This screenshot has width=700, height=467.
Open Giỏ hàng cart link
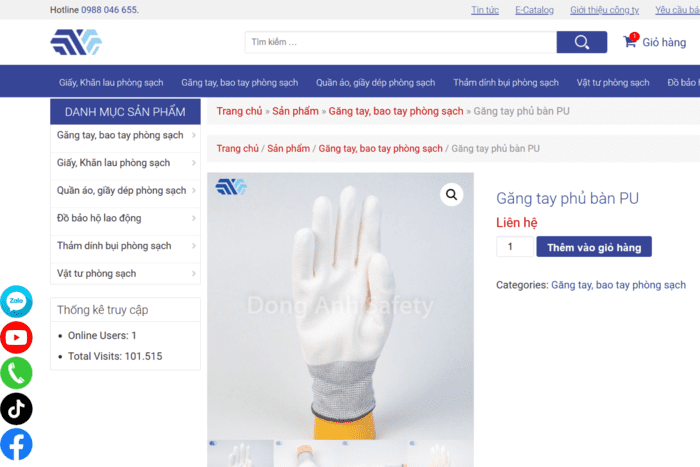coord(664,42)
